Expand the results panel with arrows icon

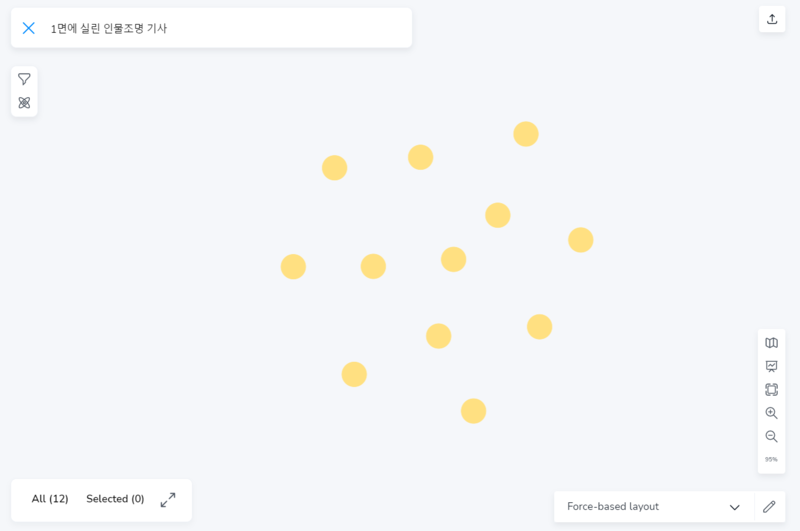168,499
